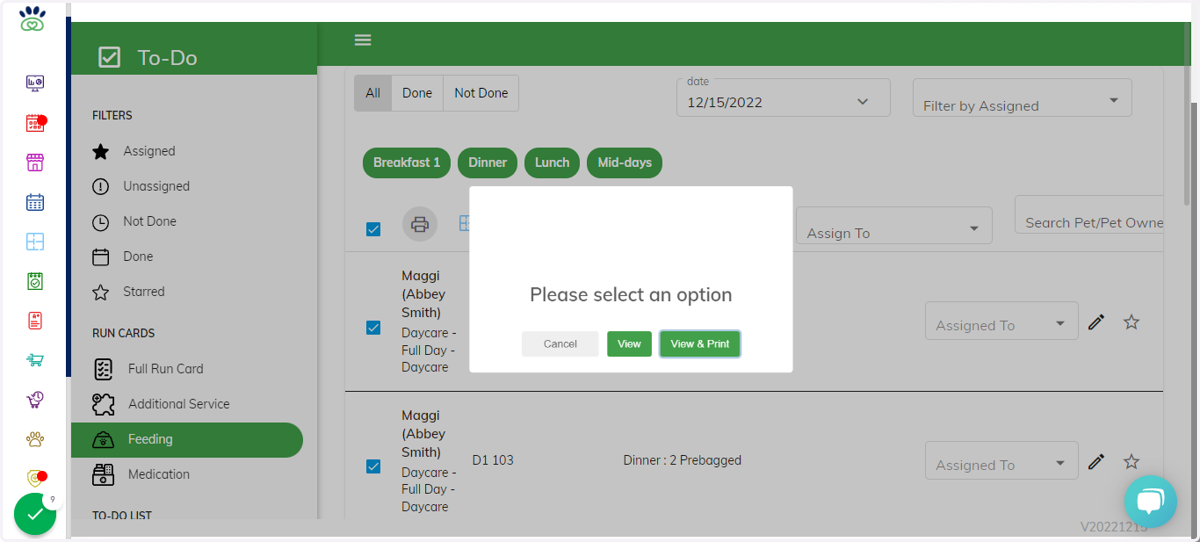Open the chat bubble widget

point(1150,501)
